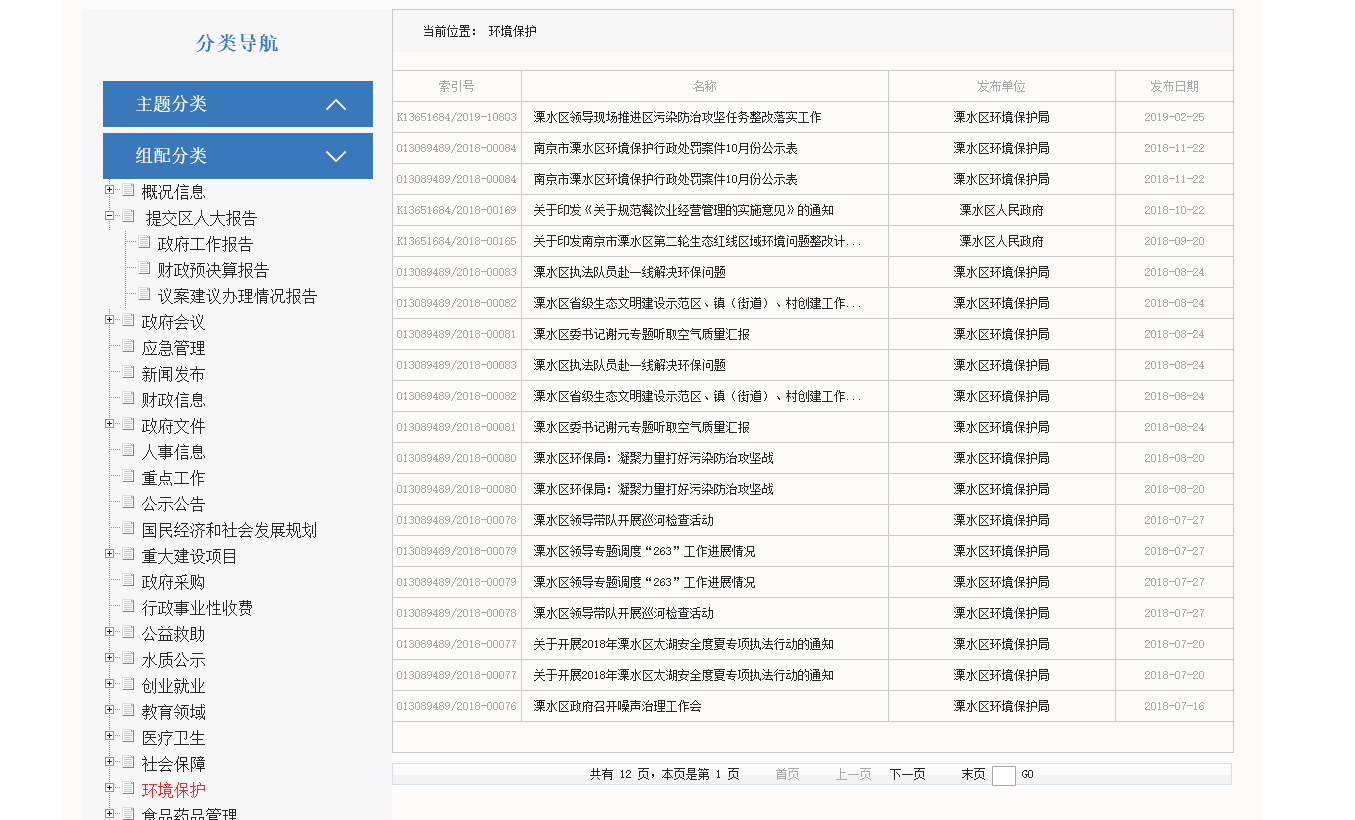Expand the 政府会议 tree node
This screenshot has width=1355, height=820.
tap(110, 320)
